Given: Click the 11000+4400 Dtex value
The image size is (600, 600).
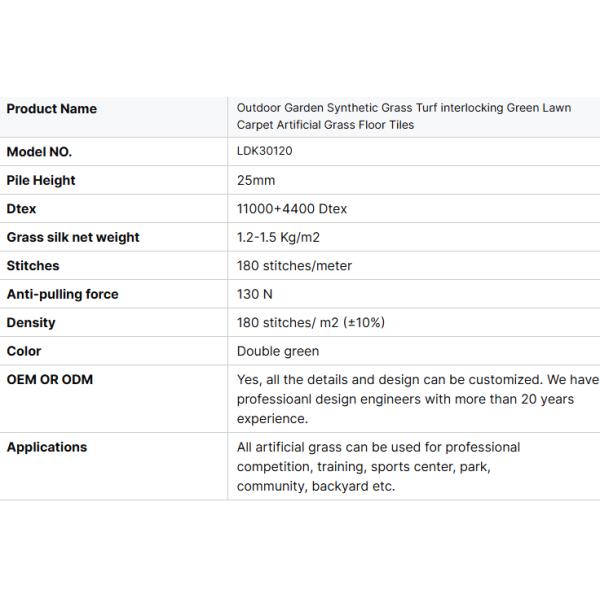Looking at the screenshot, I should coord(292,209).
